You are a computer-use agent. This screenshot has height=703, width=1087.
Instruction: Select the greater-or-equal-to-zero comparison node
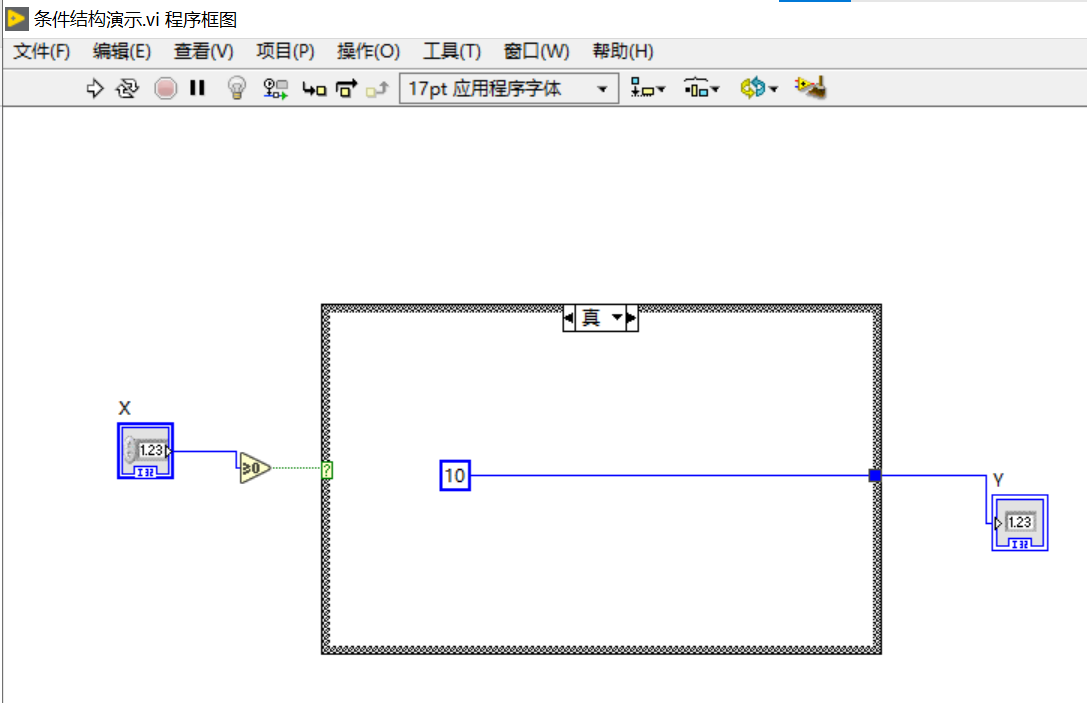coord(254,469)
